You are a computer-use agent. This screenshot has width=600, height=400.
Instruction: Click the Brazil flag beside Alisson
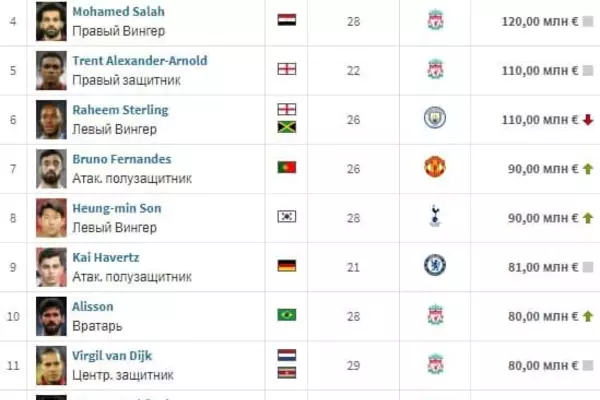coord(286,314)
